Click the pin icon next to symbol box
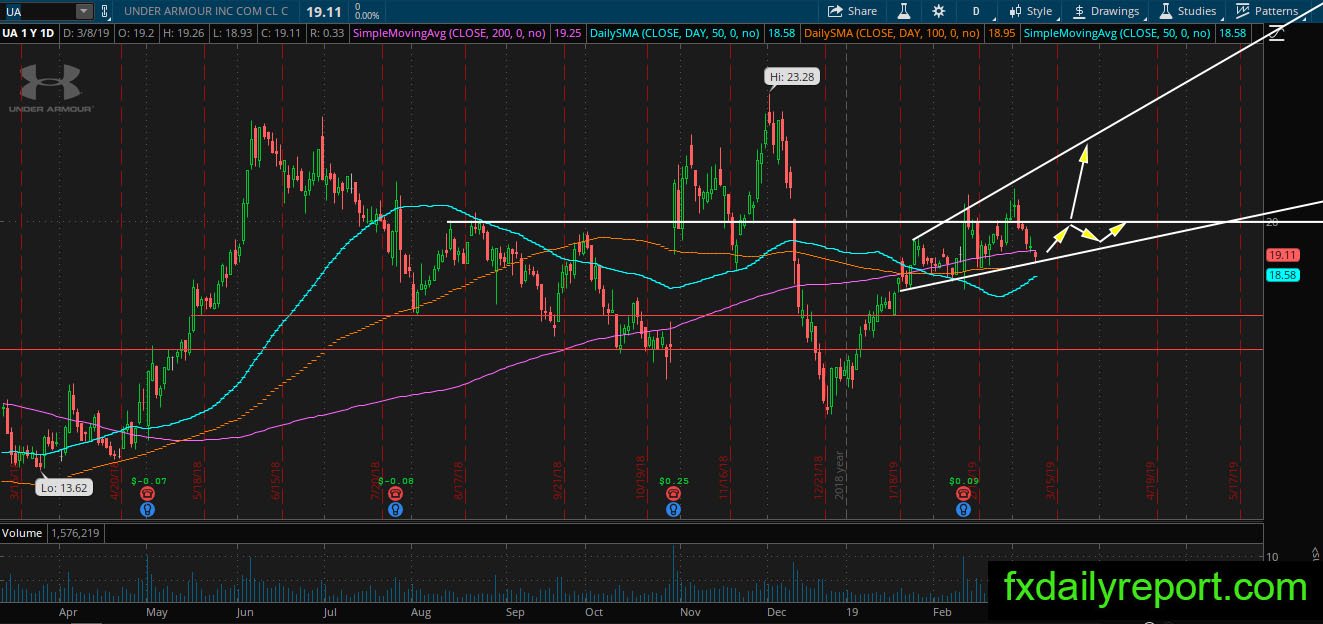Screen dimensions: 1323x624 click(x=106, y=12)
